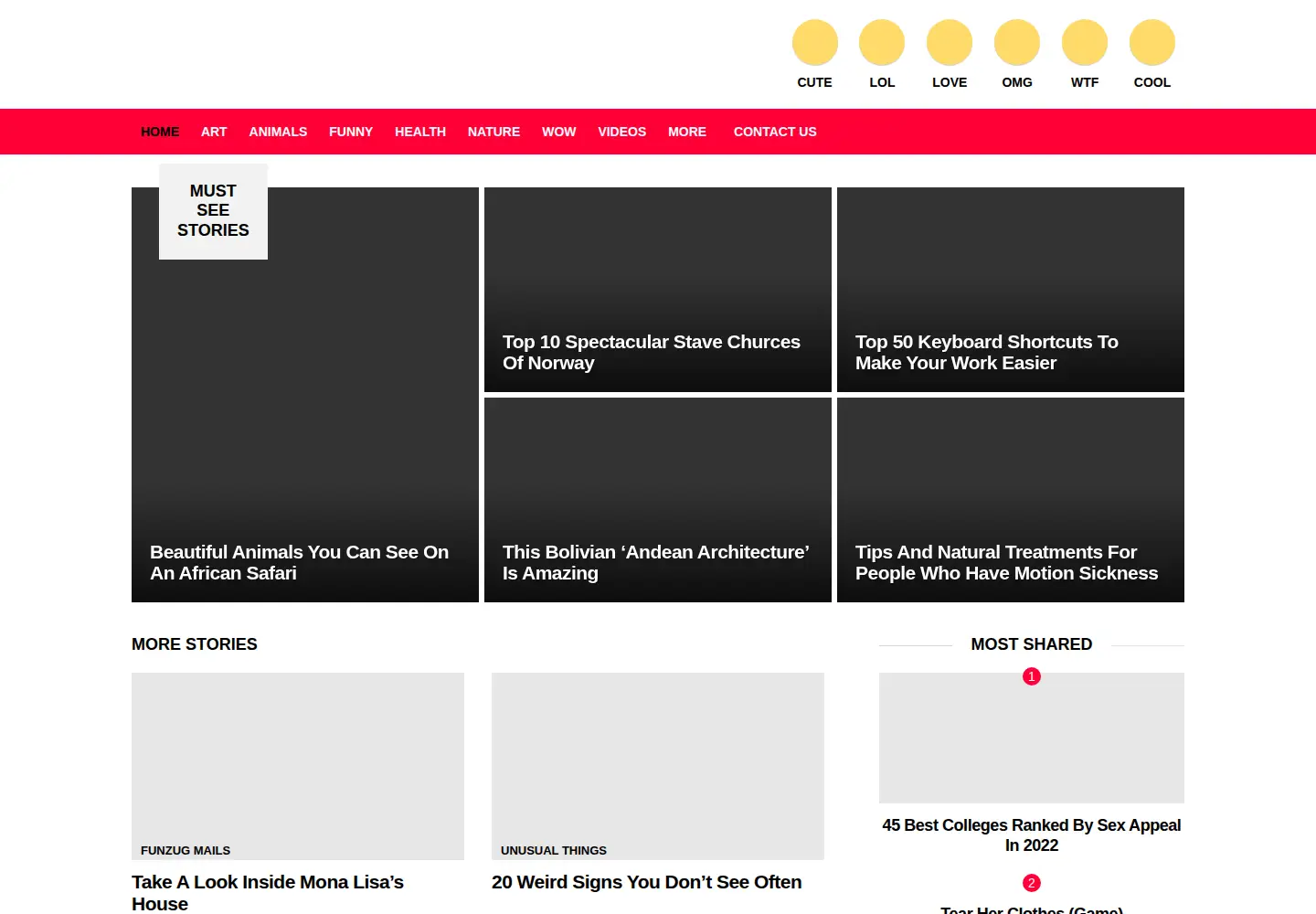Open the CONTACT US page

pyautogui.click(x=775, y=132)
